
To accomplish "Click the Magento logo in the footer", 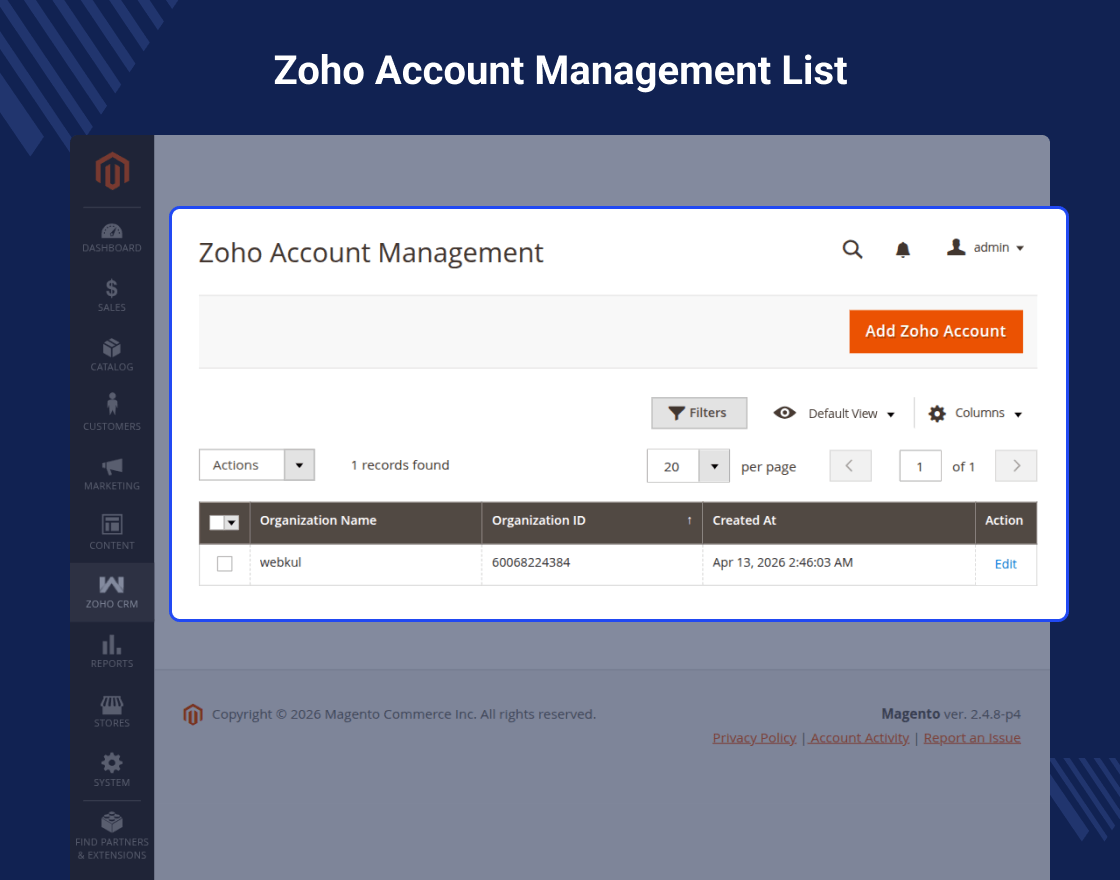I will click(193, 714).
